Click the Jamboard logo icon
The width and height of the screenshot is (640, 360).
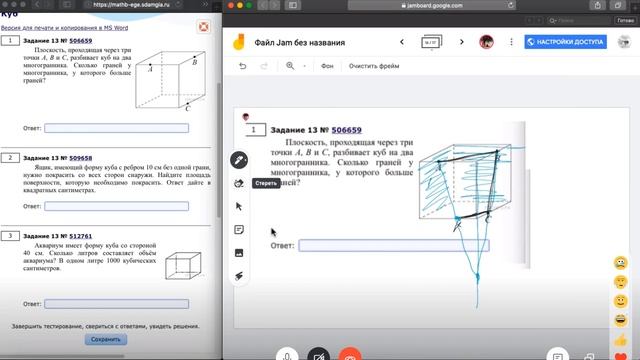point(239,42)
